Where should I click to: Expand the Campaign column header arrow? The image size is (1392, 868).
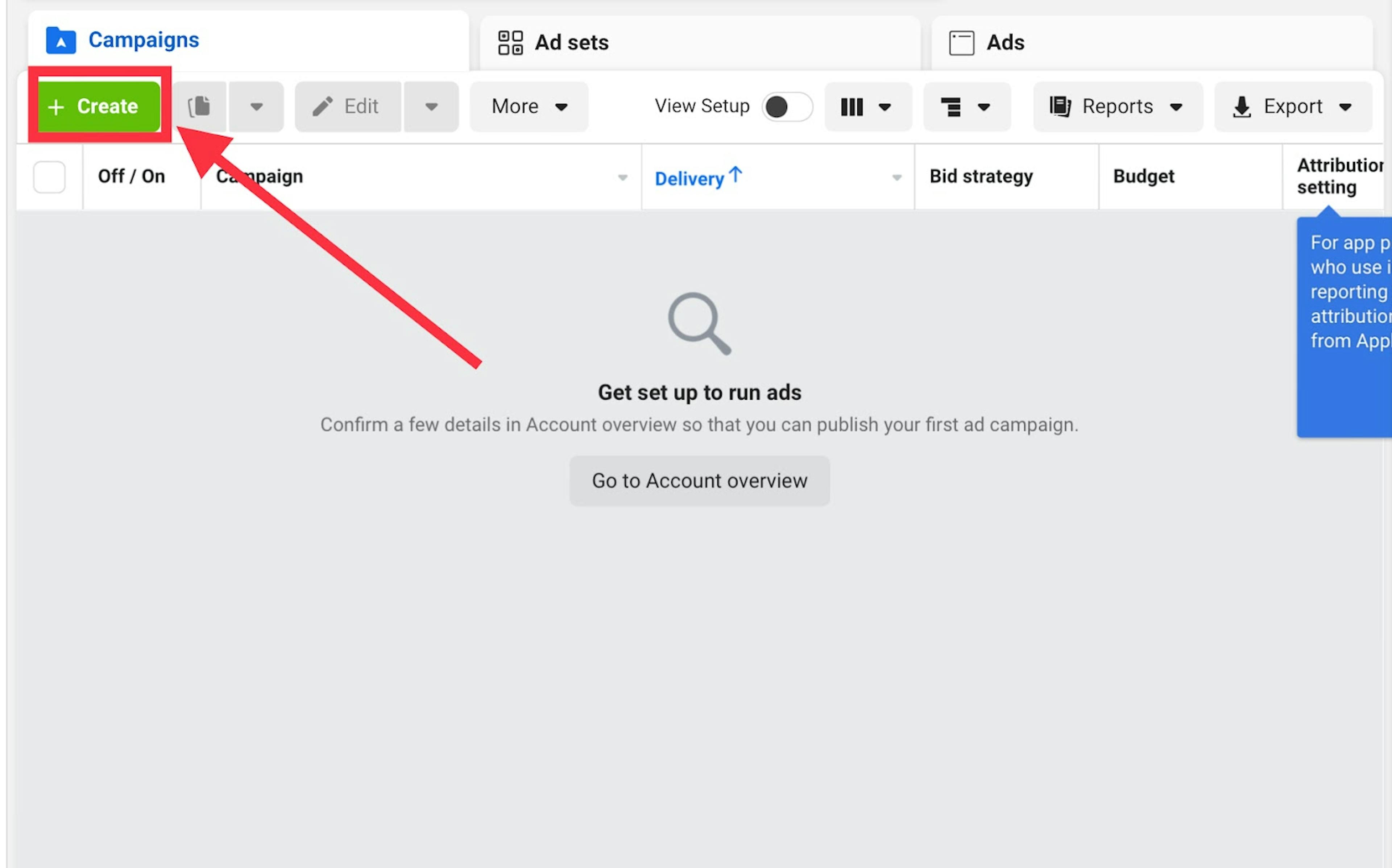622,177
